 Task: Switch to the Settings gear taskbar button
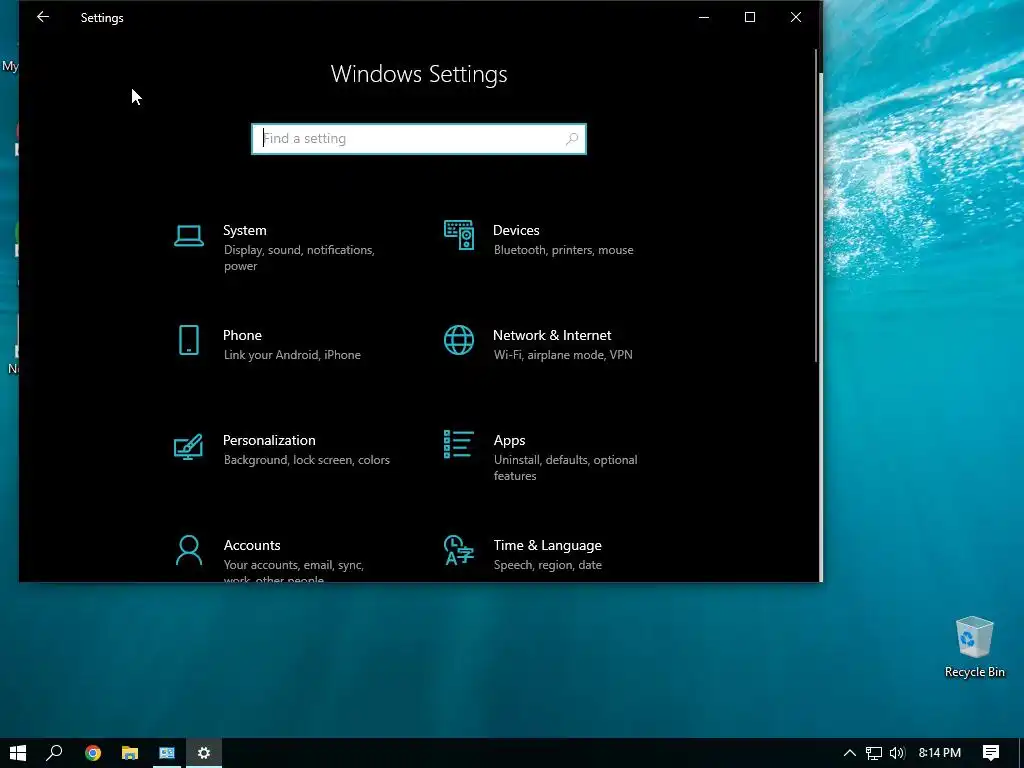(x=204, y=753)
